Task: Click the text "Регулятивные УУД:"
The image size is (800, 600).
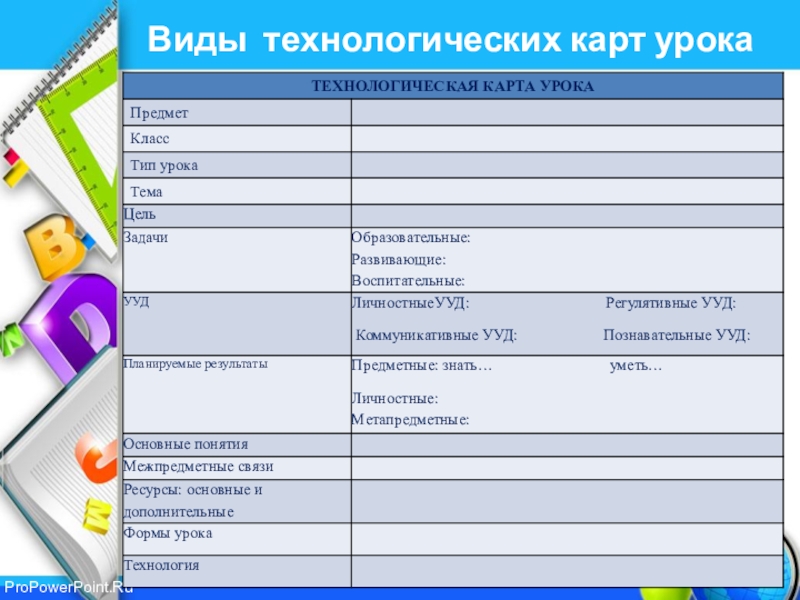Action: [x=671, y=304]
